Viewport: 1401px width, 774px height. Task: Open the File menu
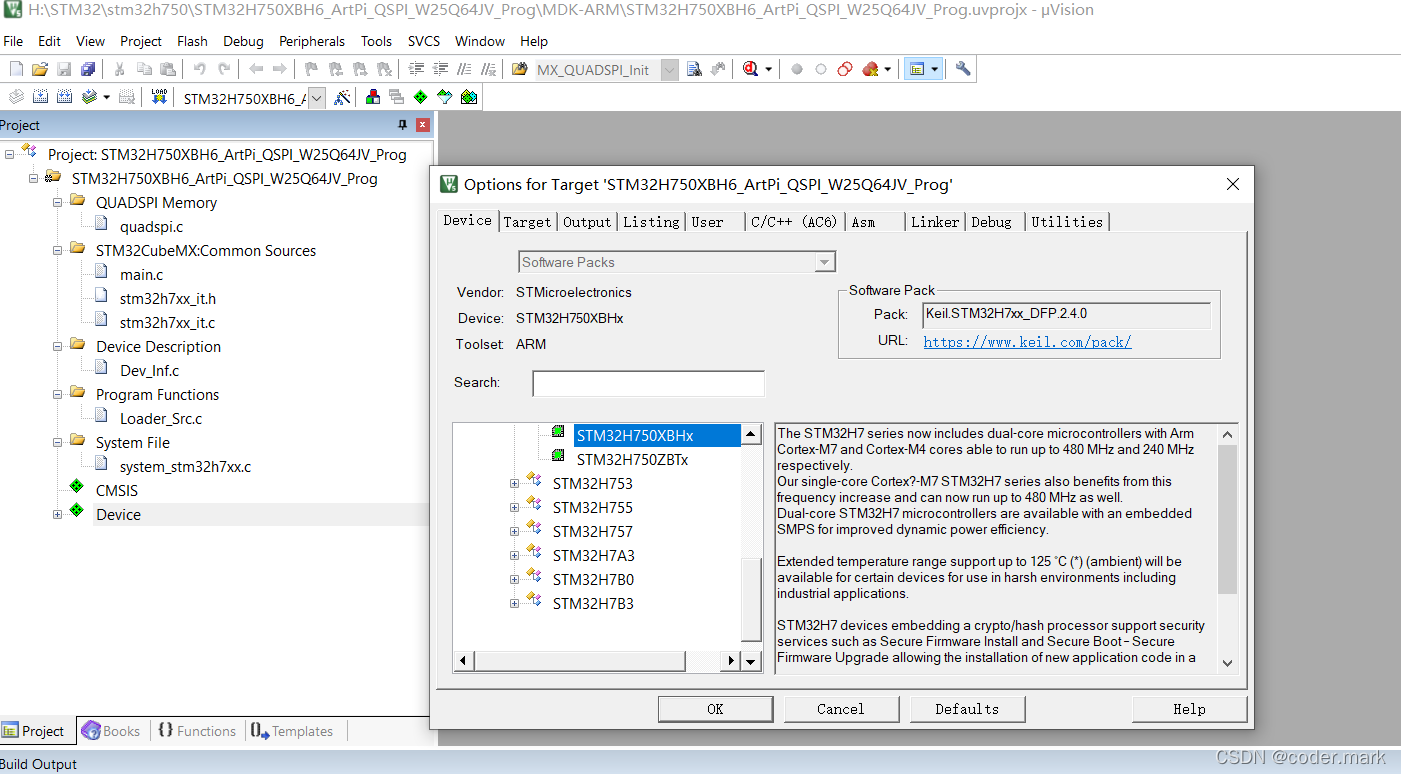coord(13,41)
